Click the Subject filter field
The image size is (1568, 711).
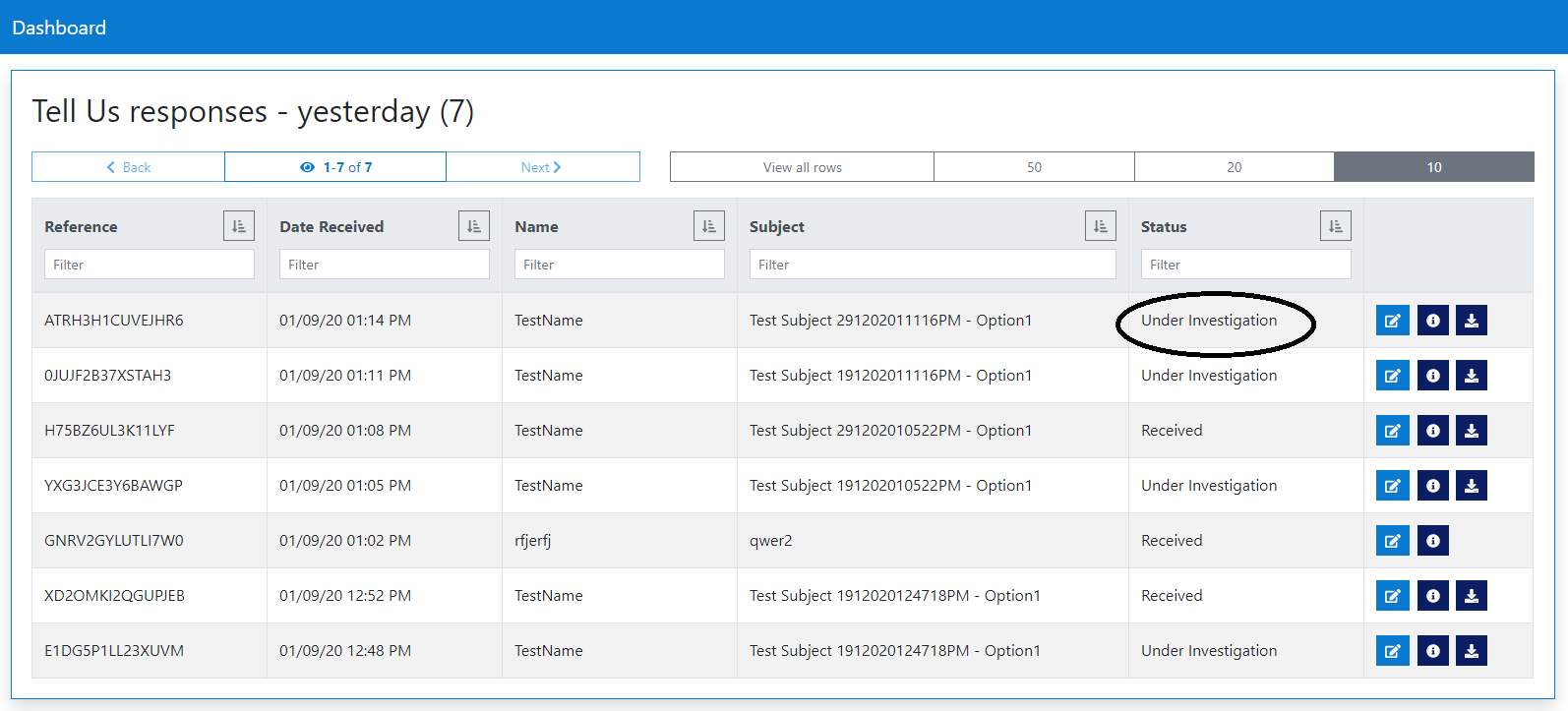[932, 265]
